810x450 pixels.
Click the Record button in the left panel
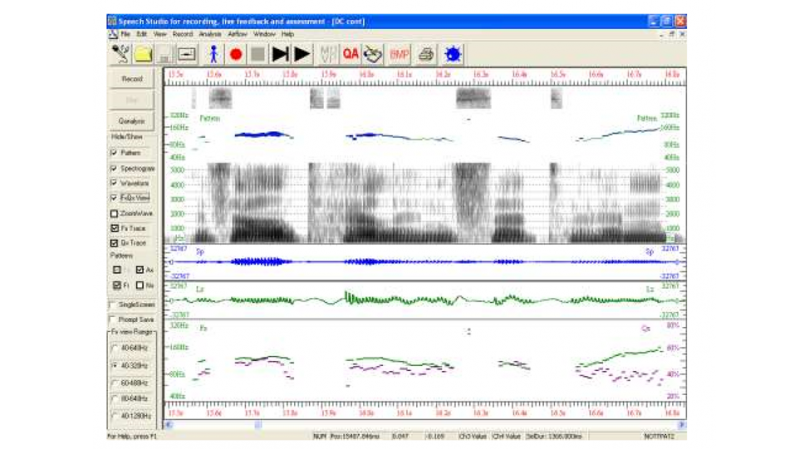pos(132,78)
